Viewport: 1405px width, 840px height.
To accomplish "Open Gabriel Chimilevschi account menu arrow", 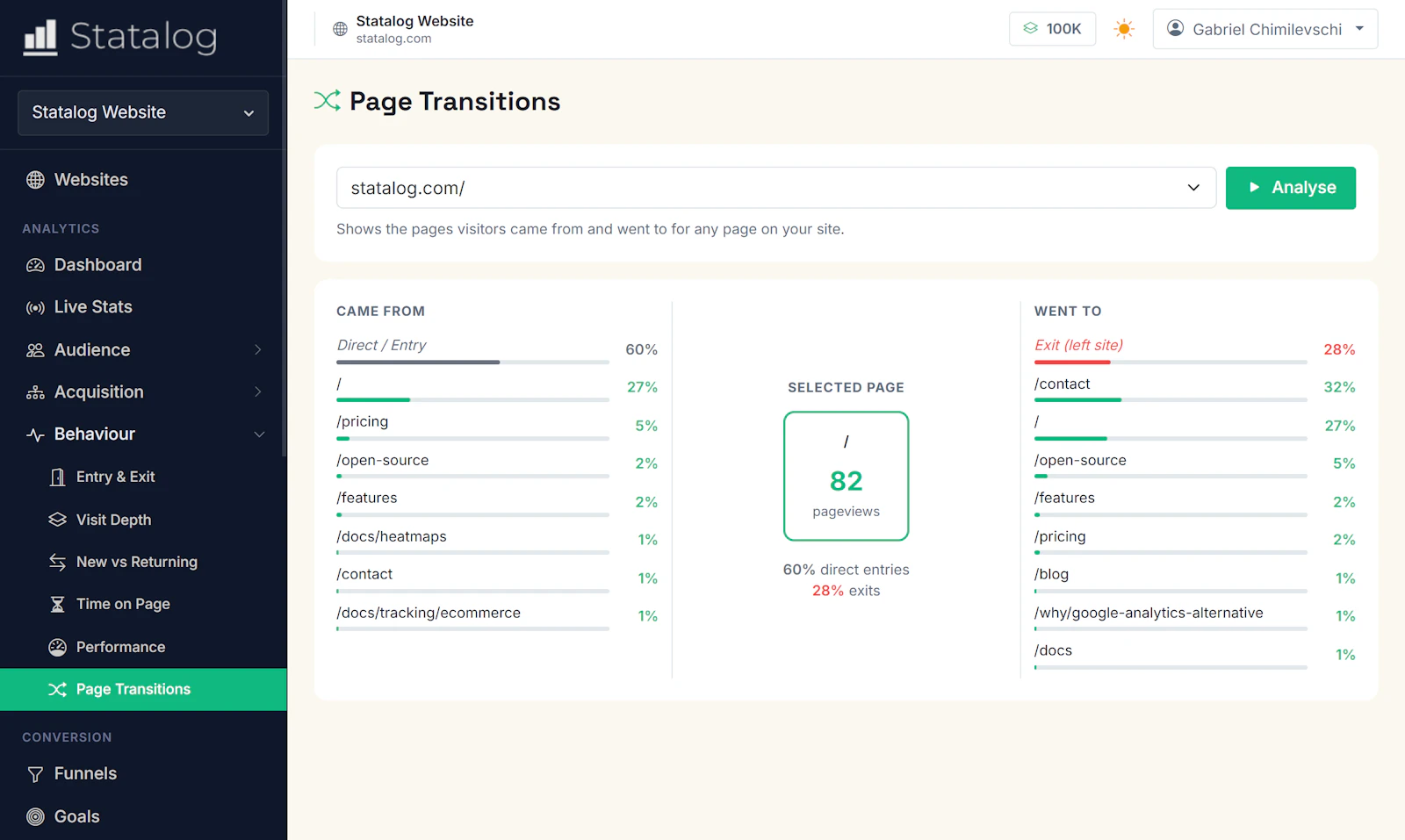I will tap(1359, 29).
